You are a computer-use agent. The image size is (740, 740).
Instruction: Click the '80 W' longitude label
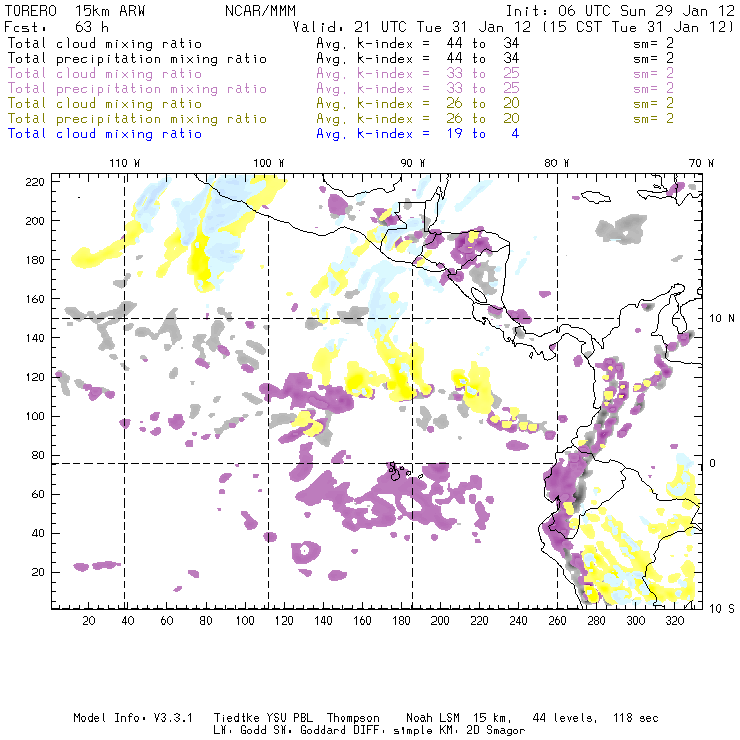point(556,163)
